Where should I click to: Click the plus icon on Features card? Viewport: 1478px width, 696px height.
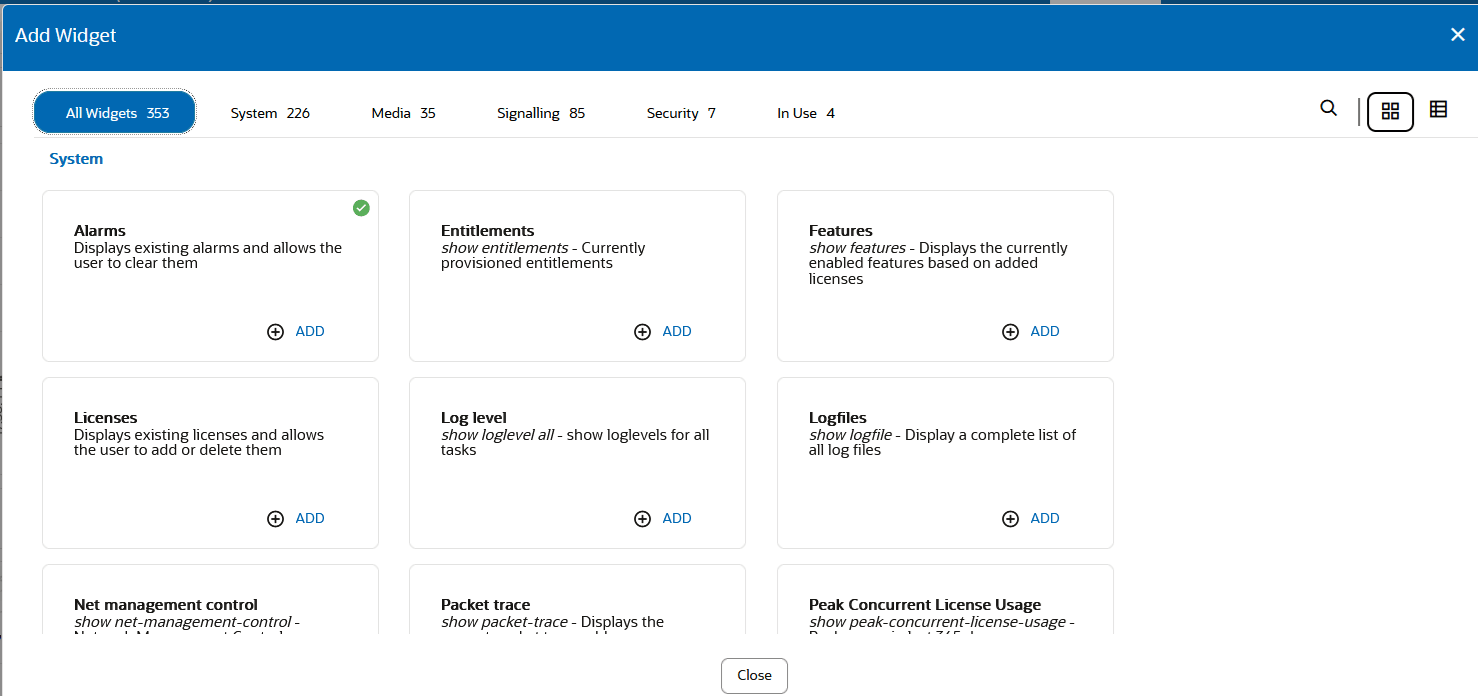tap(1010, 332)
